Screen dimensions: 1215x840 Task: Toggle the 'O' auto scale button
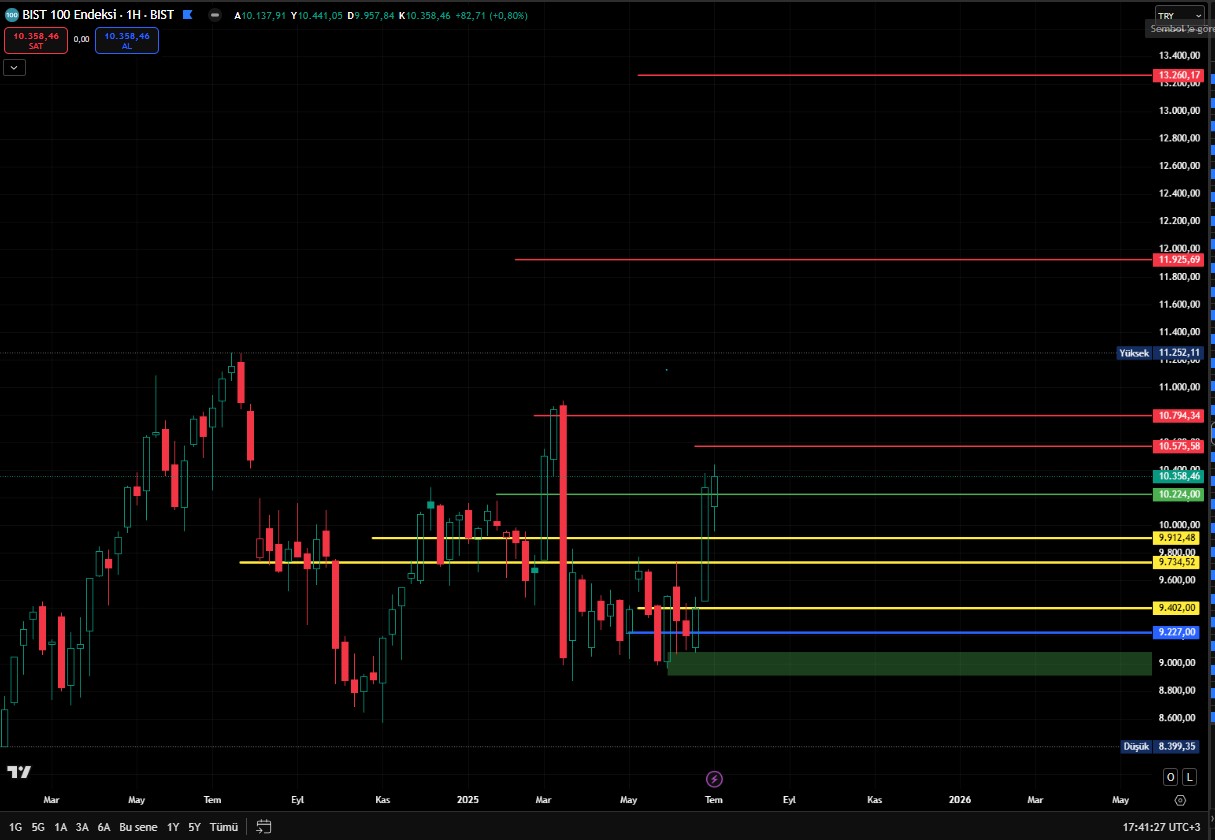click(x=1170, y=777)
